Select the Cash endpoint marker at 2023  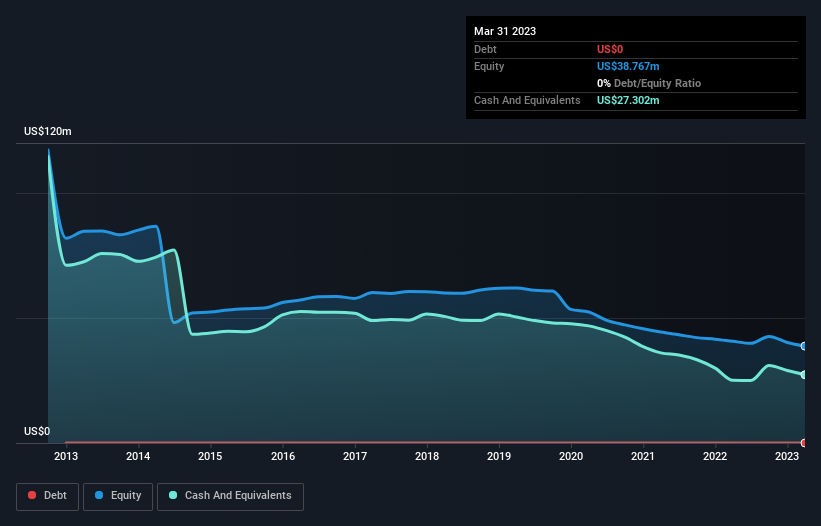tap(804, 375)
